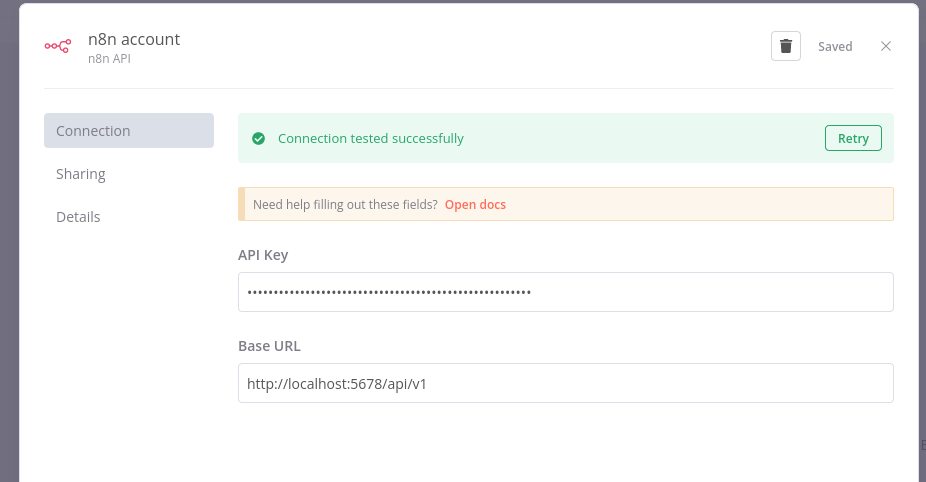This screenshot has width=926, height=482.
Task: Focus the API Key input field
Action: [x=565, y=292]
